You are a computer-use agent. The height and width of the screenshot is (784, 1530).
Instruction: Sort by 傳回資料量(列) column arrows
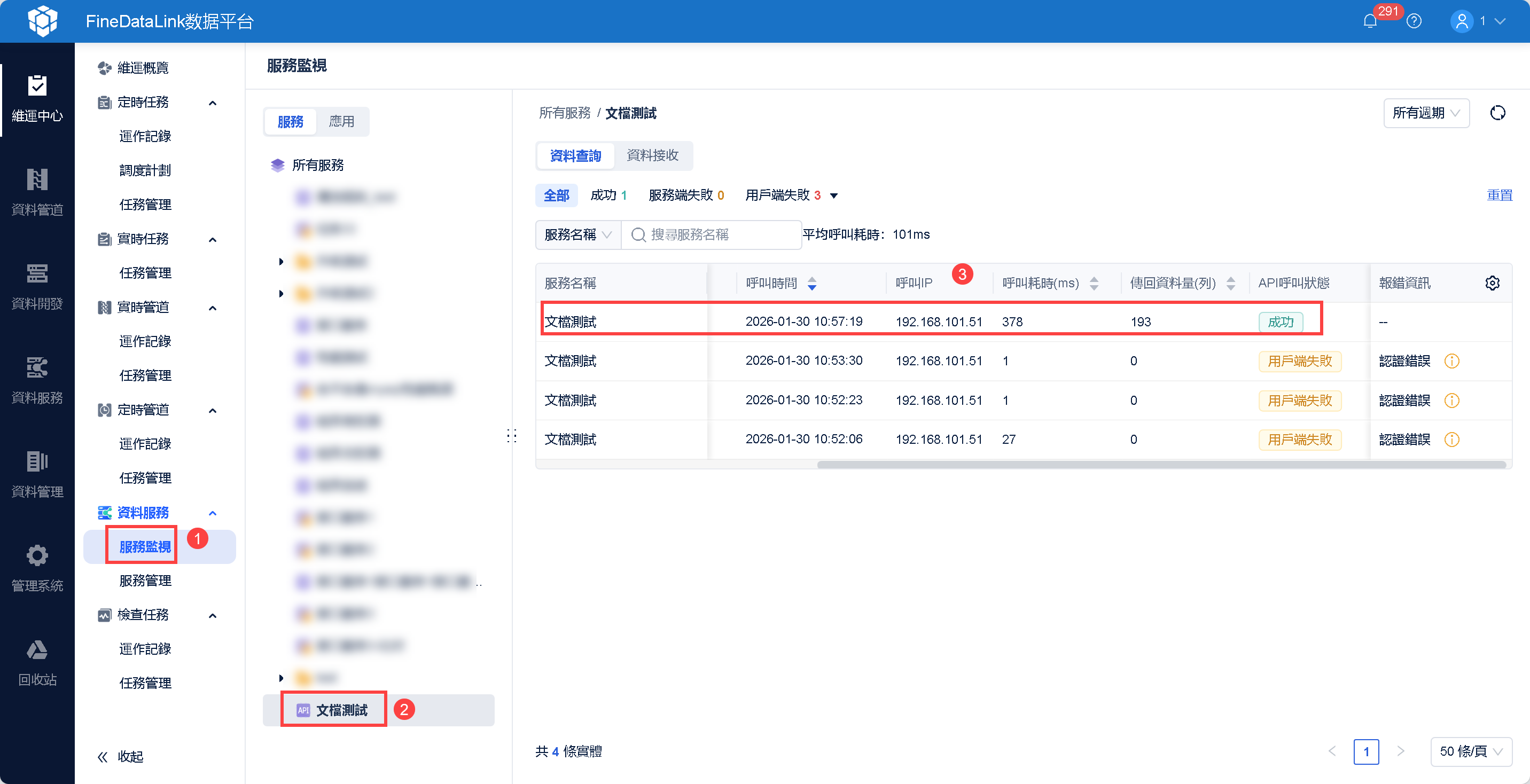1231,283
